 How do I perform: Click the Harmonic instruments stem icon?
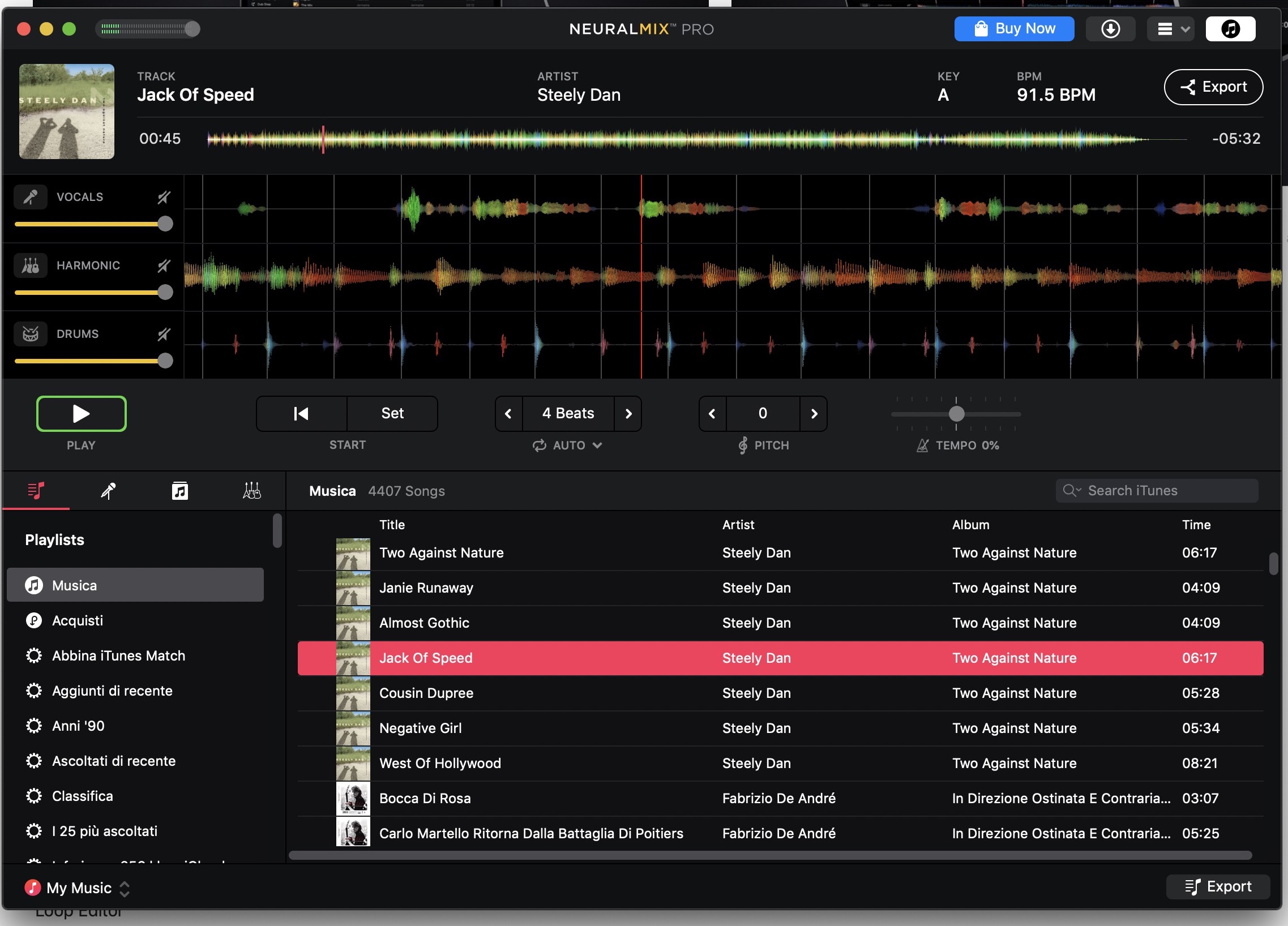coord(31,265)
